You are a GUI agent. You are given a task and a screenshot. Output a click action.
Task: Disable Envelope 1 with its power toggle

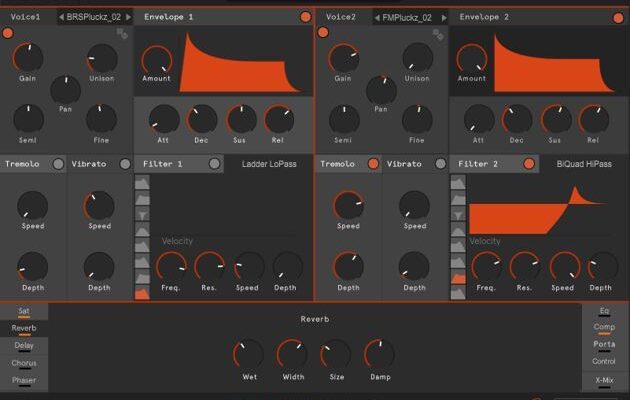pyautogui.click(x=305, y=17)
